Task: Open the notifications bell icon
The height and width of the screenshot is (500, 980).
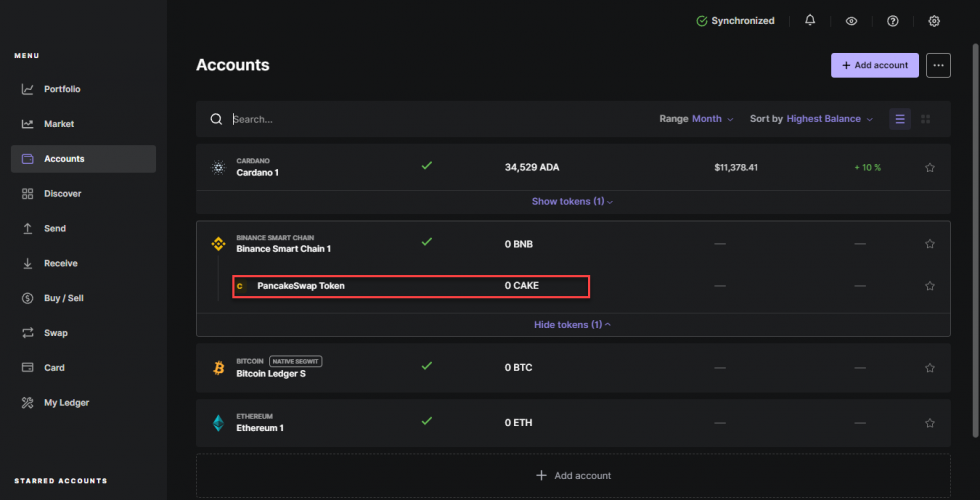Action: (x=810, y=21)
